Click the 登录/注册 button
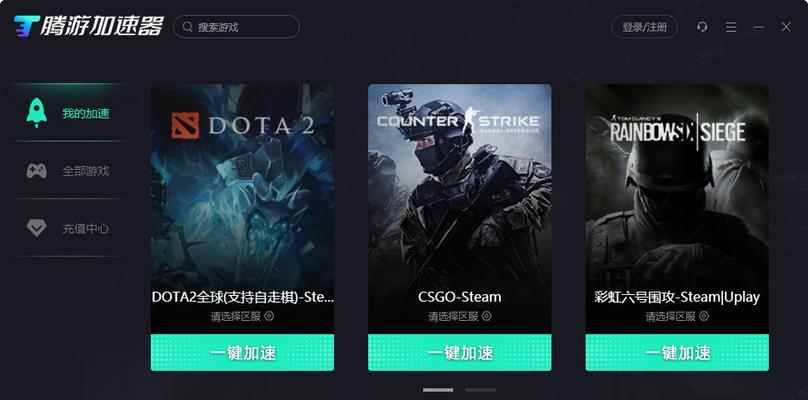Image resolution: width=808 pixels, height=400 pixels. coord(645,27)
